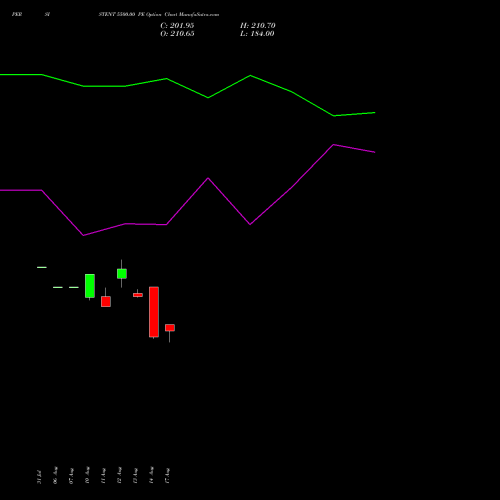
Task: Click the 06 Aug date axis label
Action: (x=55, y=475)
